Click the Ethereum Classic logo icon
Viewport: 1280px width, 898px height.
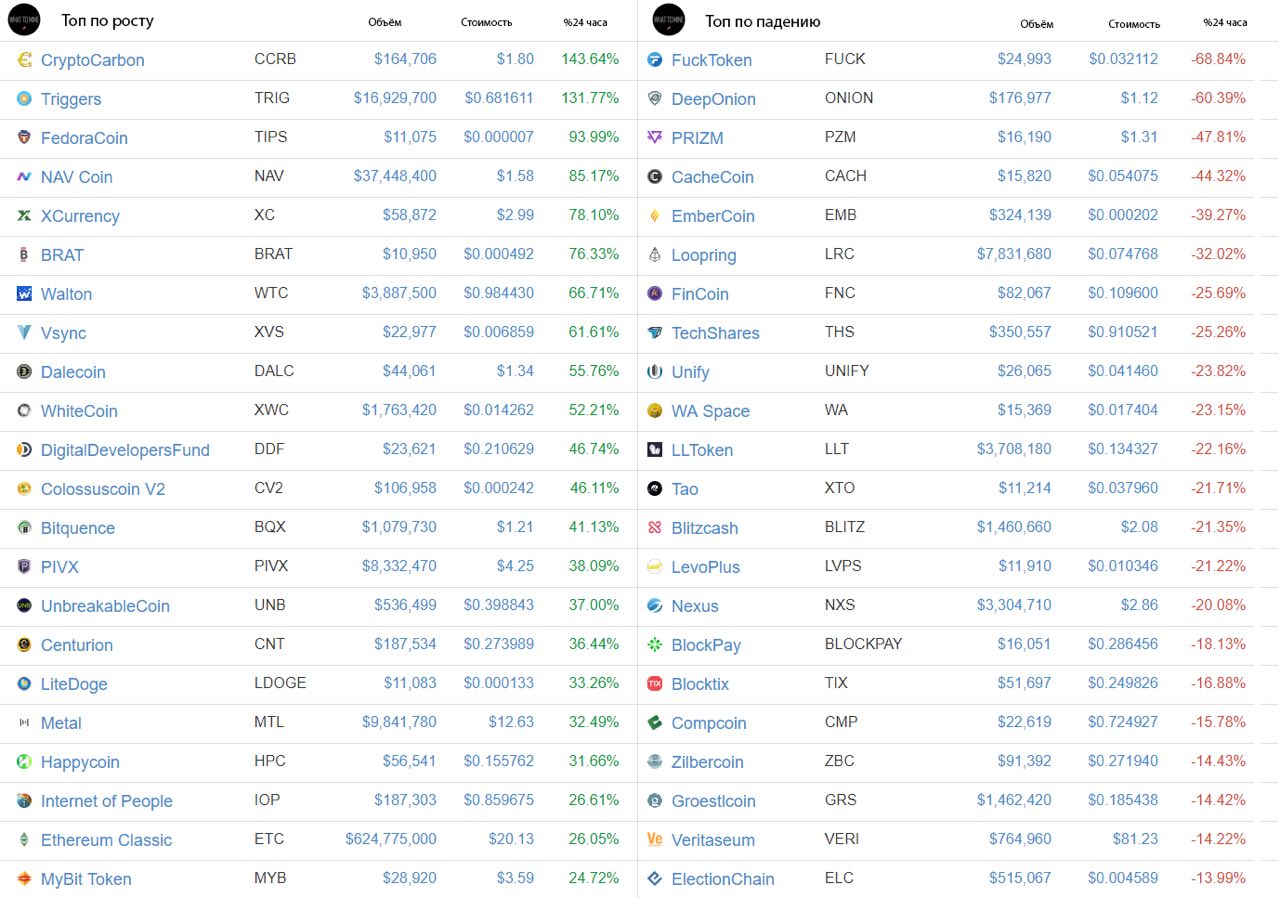(24, 840)
